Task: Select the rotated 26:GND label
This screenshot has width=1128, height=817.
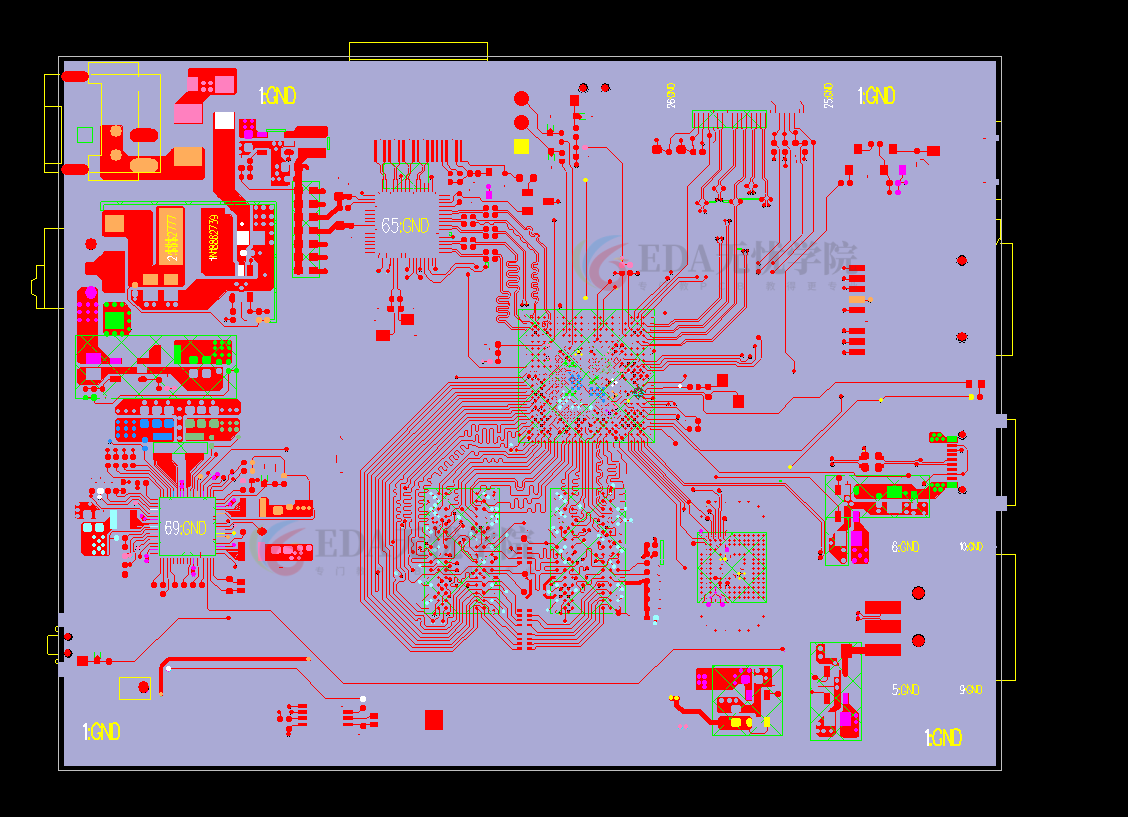Action: point(671,95)
